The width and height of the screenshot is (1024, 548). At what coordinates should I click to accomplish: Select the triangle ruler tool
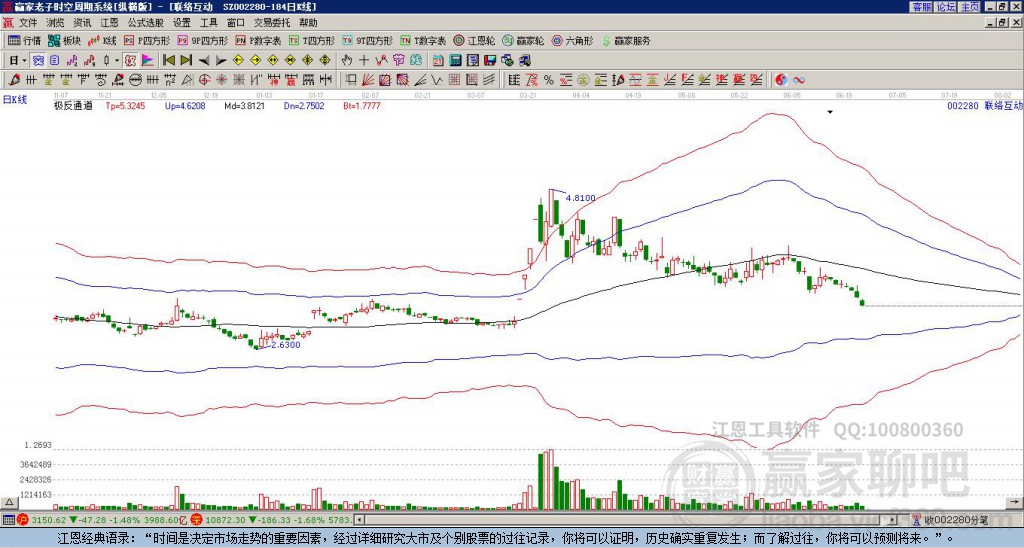[x=187, y=80]
